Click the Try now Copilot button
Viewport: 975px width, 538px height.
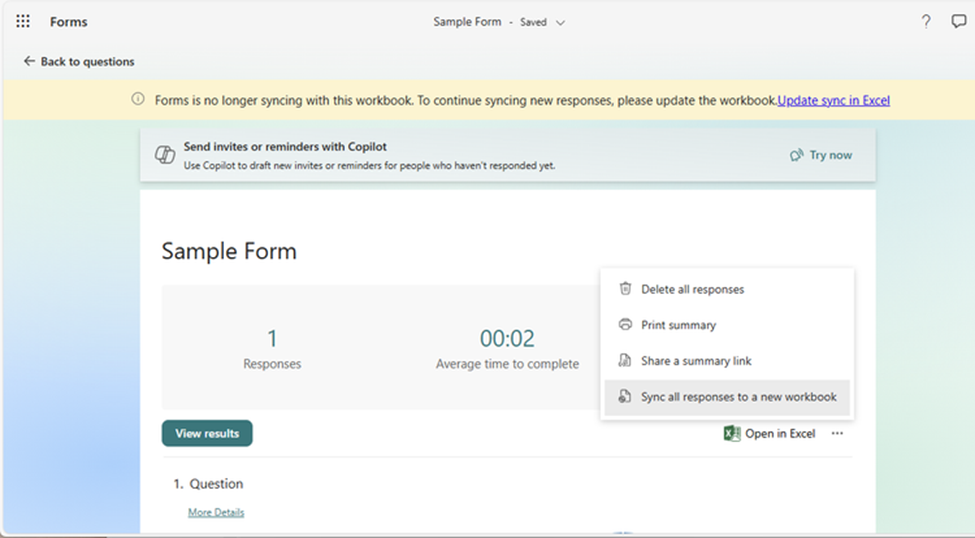pyautogui.click(x=821, y=155)
